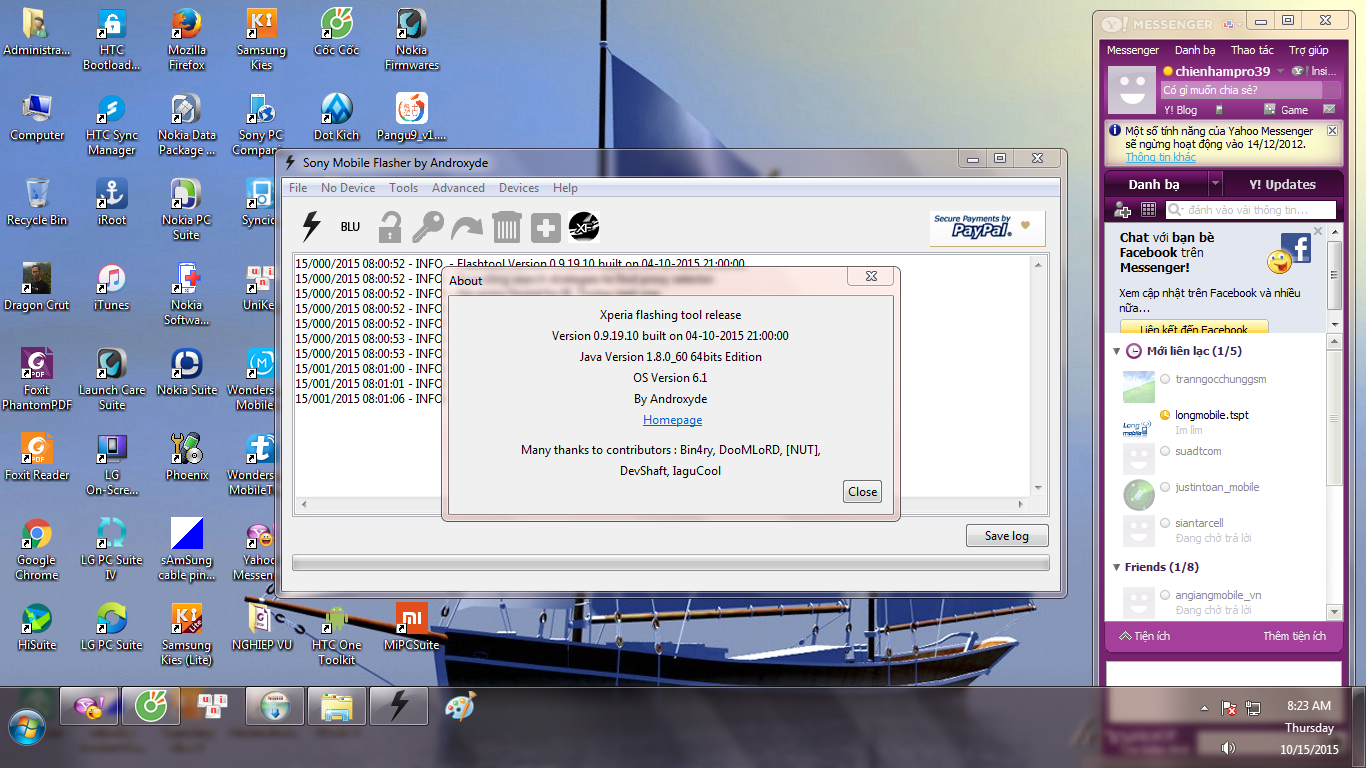Screen dimensions: 1366x768
Task: Open the Homepage link in About dialog
Action: click(672, 420)
